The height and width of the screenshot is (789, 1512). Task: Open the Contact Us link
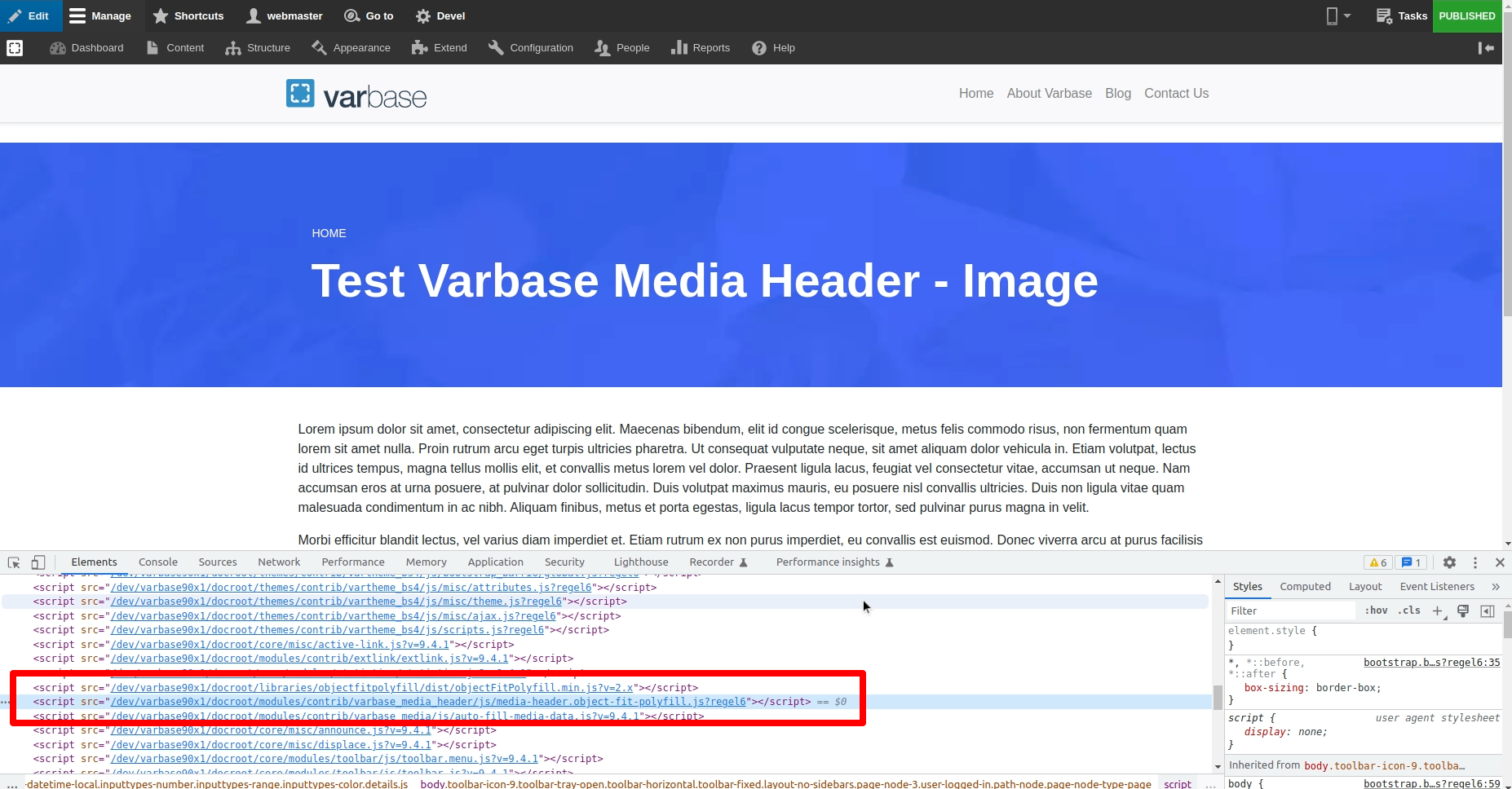click(x=1176, y=93)
